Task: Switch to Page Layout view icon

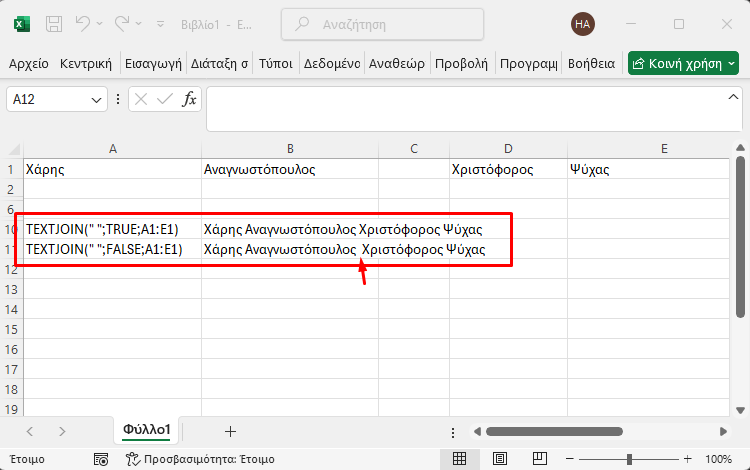Action: tap(500, 459)
